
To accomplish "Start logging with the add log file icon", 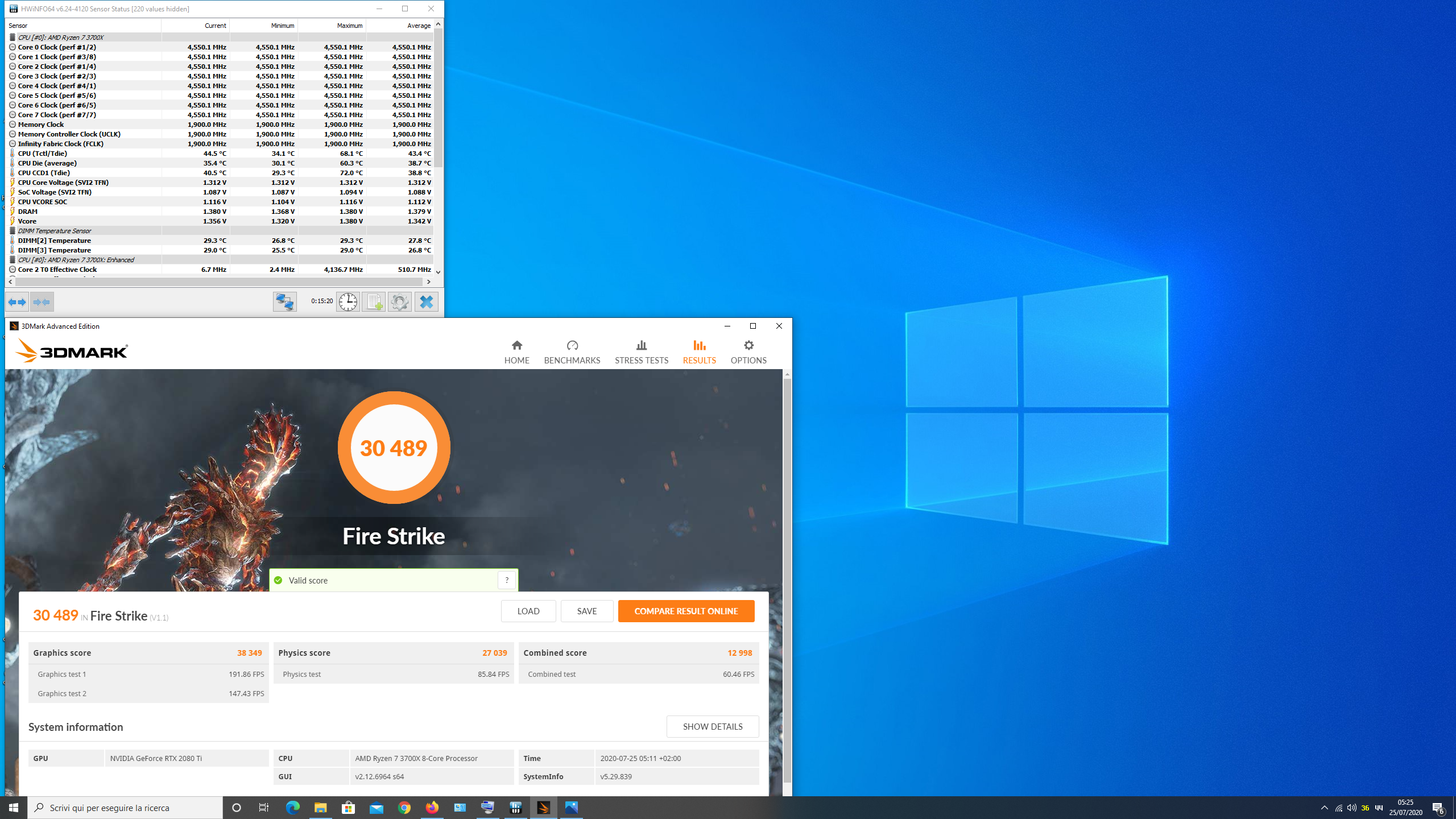I will click(374, 302).
